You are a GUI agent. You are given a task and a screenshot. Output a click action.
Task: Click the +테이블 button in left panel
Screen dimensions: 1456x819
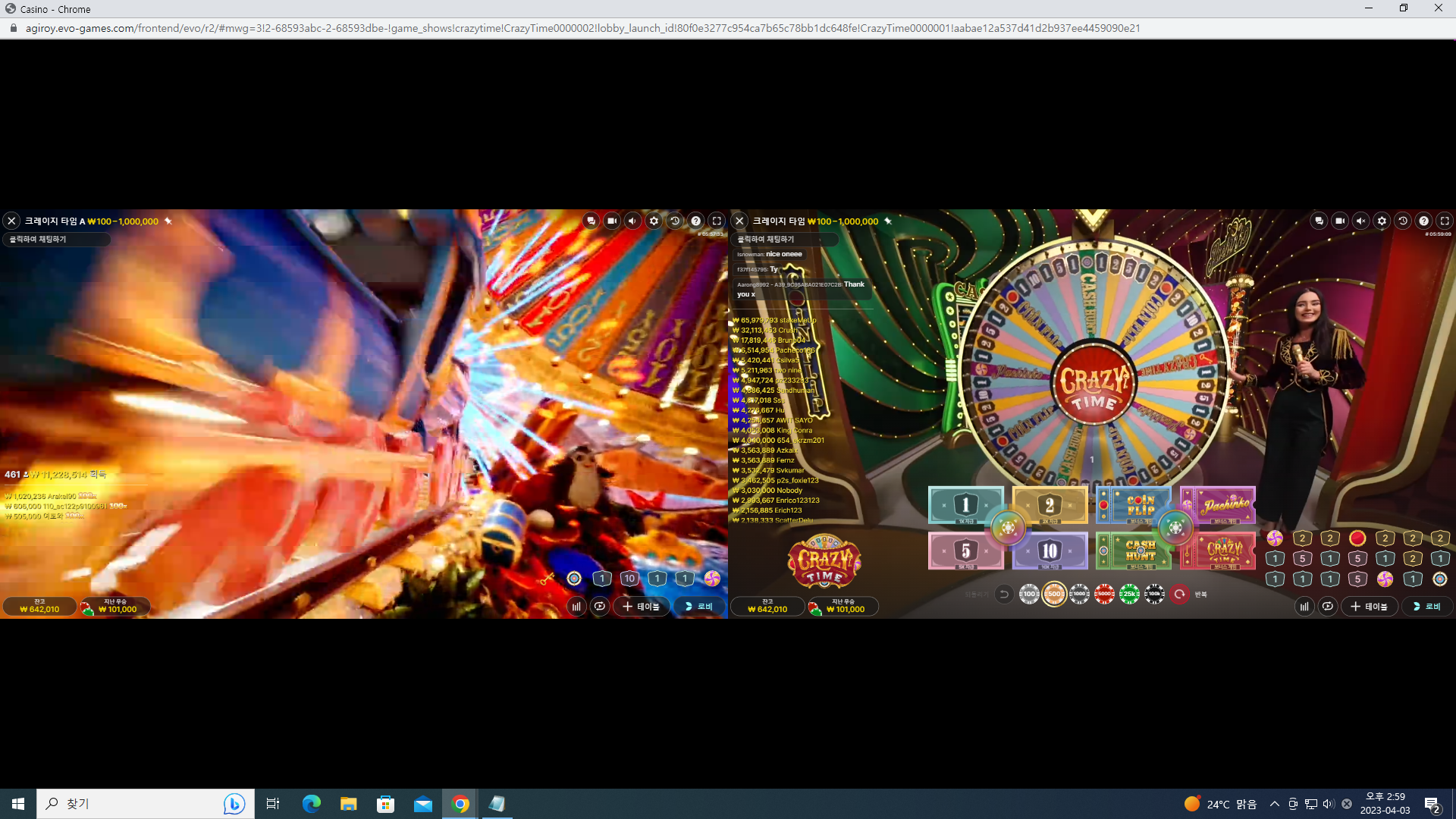pos(642,607)
